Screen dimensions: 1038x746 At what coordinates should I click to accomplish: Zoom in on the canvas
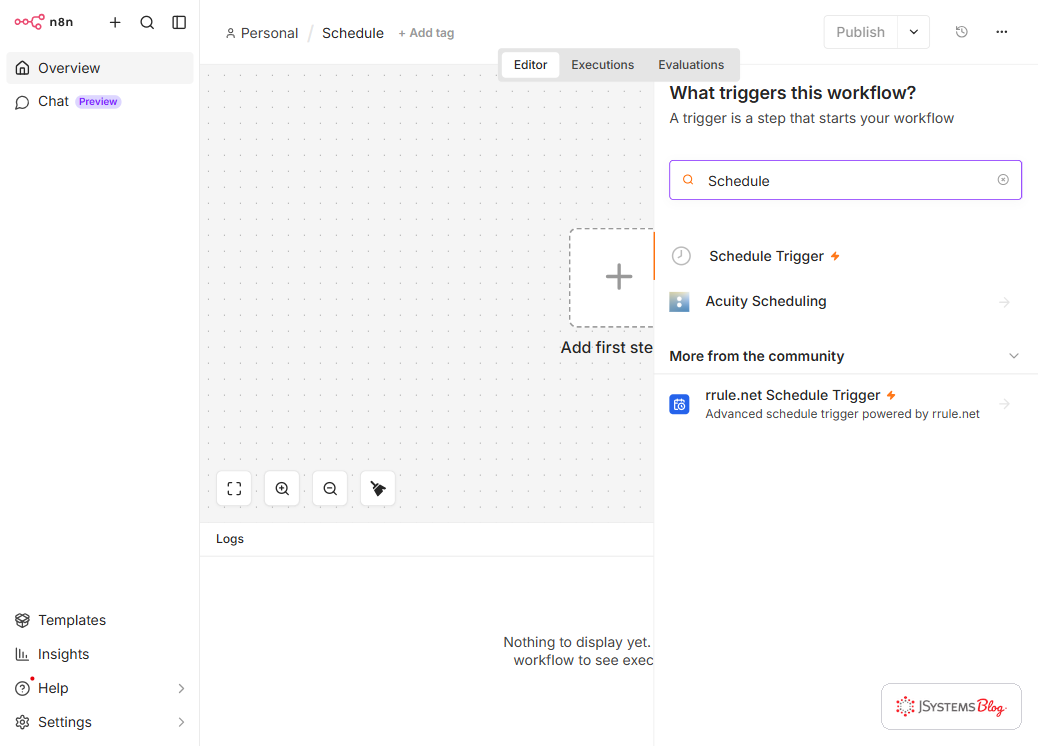click(x=282, y=489)
